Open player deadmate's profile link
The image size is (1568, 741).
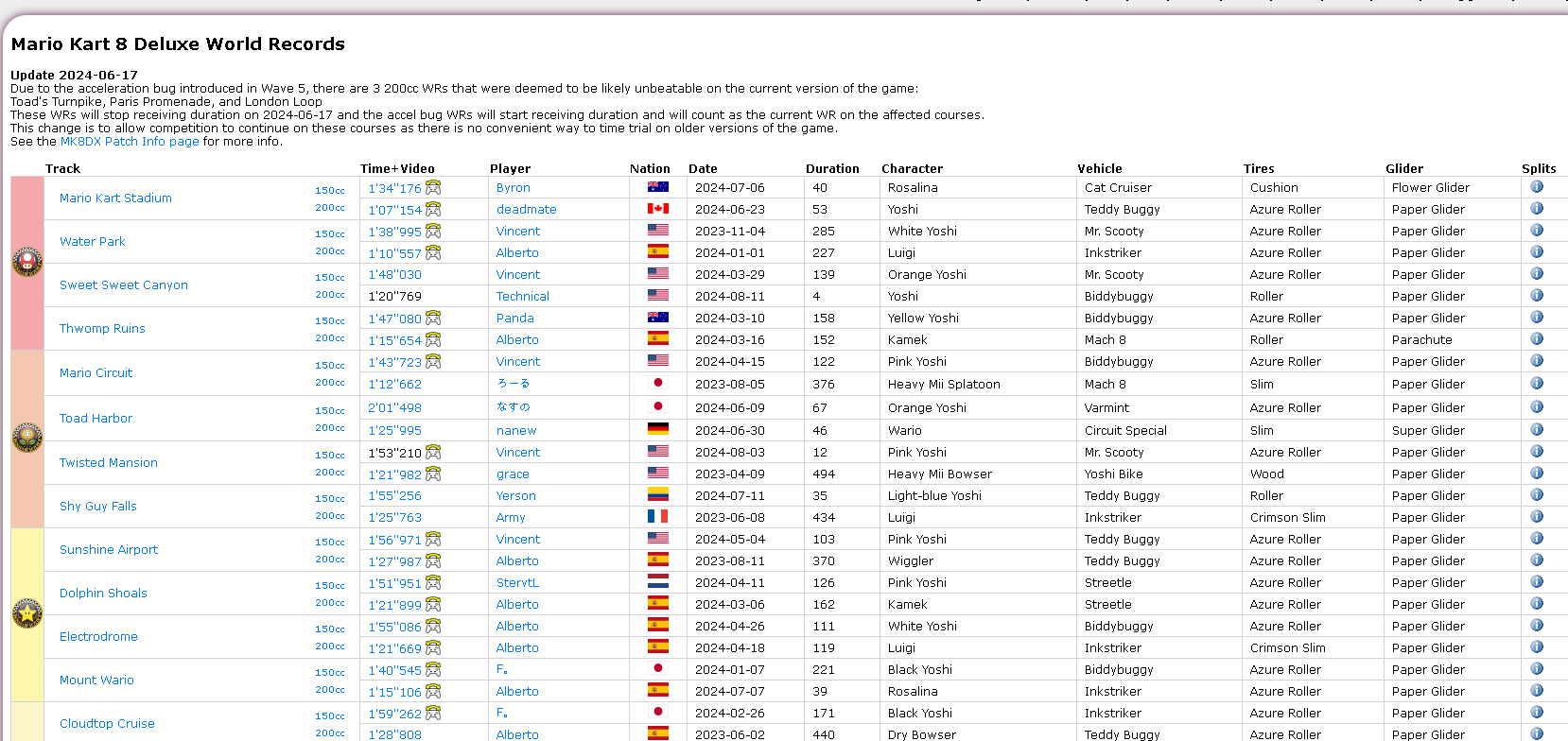click(x=527, y=210)
